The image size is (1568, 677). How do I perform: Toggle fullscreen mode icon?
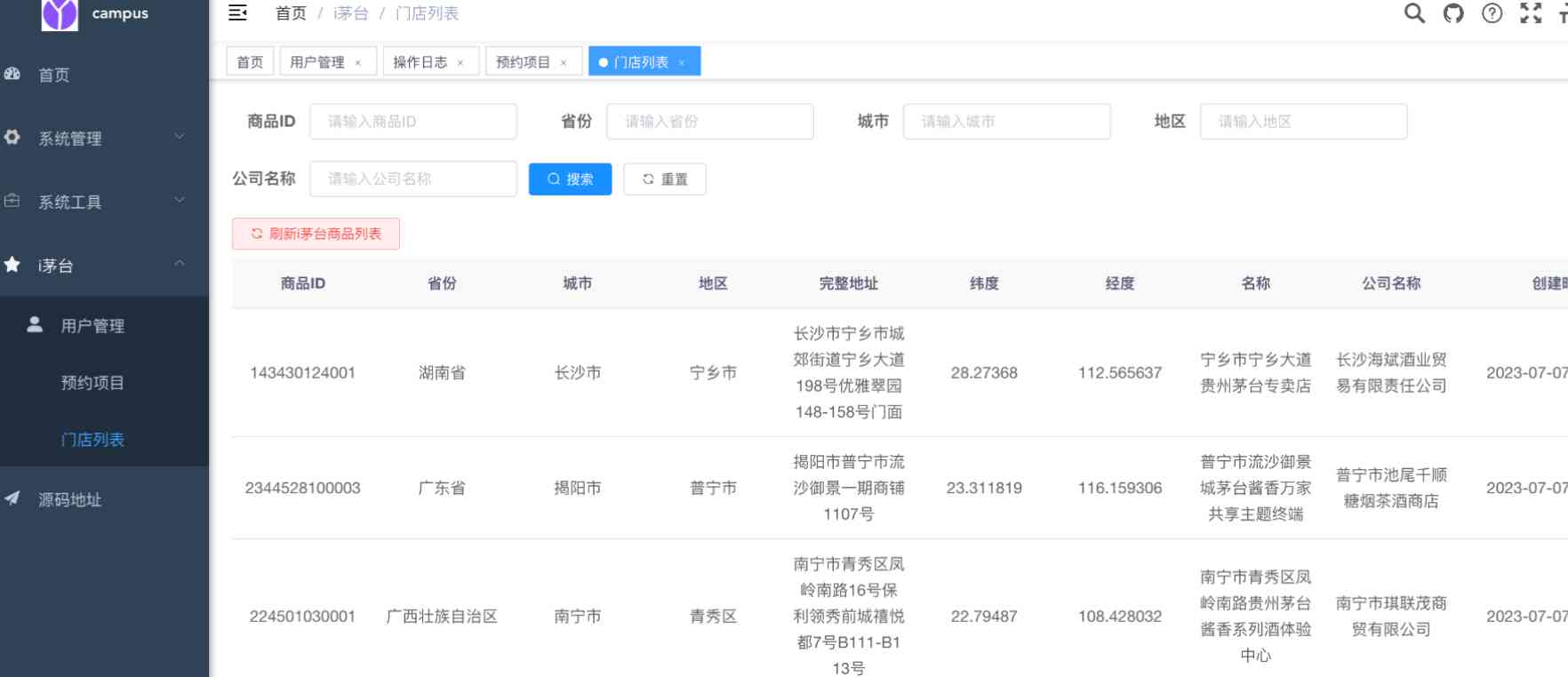(x=1531, y=12)
